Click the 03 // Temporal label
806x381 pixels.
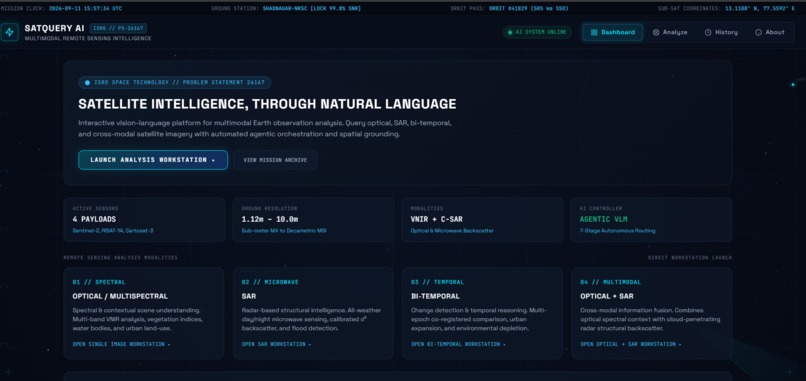pyautogui.click(x=437, y=282)
